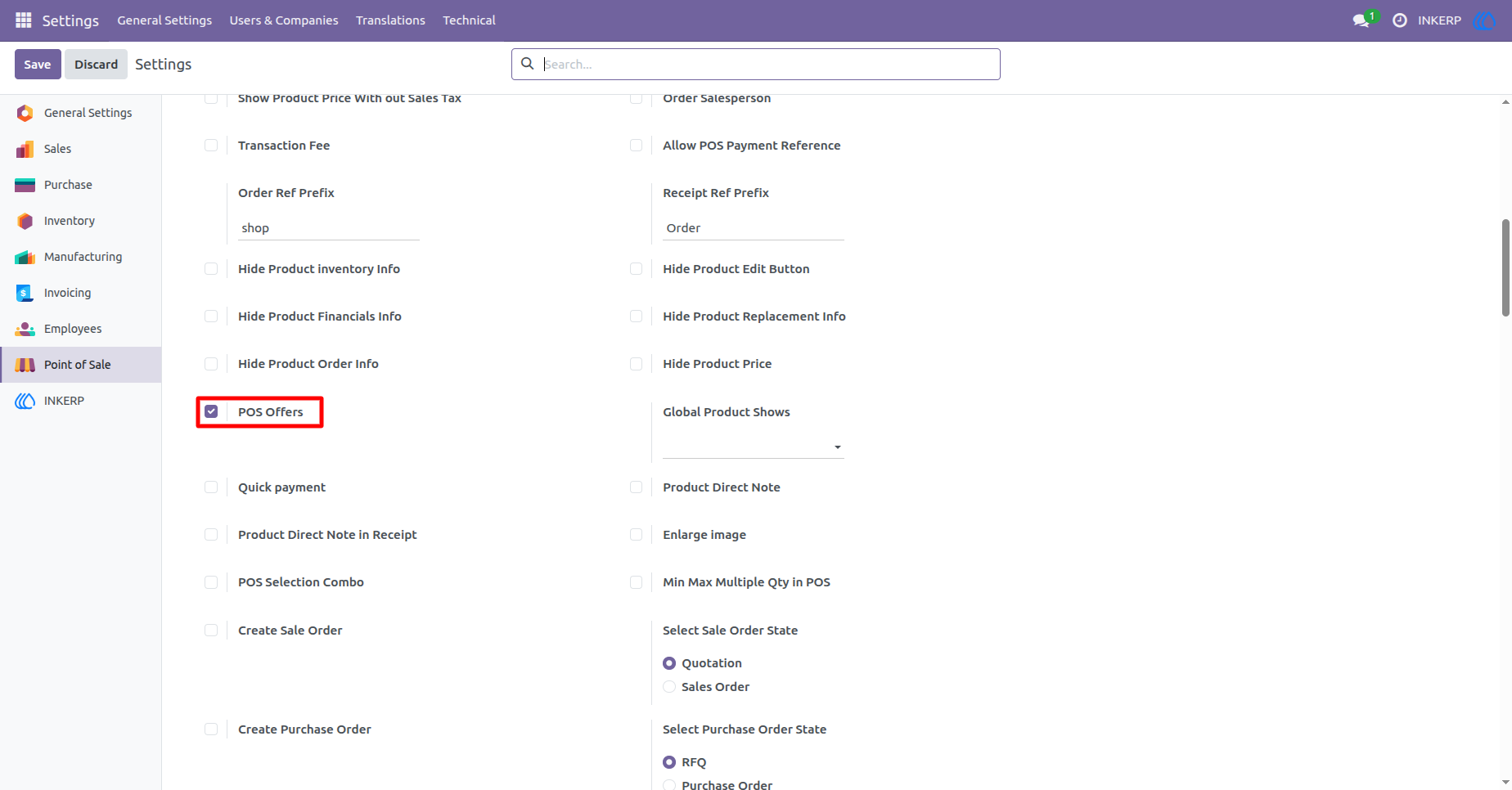Enable the Transaction Fee checkbox
The width and height of the screenshot is (1512, 790).
(x=211, y=146)
